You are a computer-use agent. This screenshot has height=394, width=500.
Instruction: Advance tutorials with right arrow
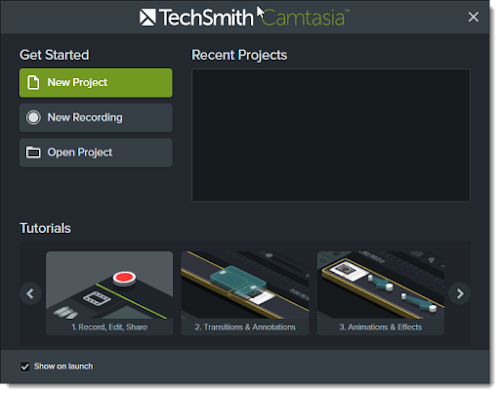(460, 294)
